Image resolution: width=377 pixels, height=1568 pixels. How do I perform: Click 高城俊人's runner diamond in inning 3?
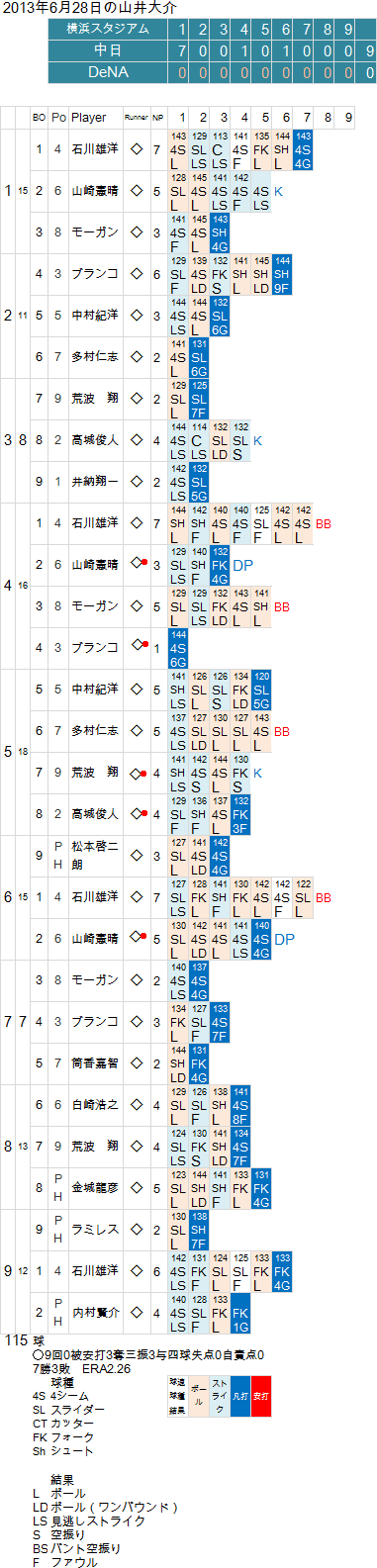pyautogui.click(x=137, y=440)
